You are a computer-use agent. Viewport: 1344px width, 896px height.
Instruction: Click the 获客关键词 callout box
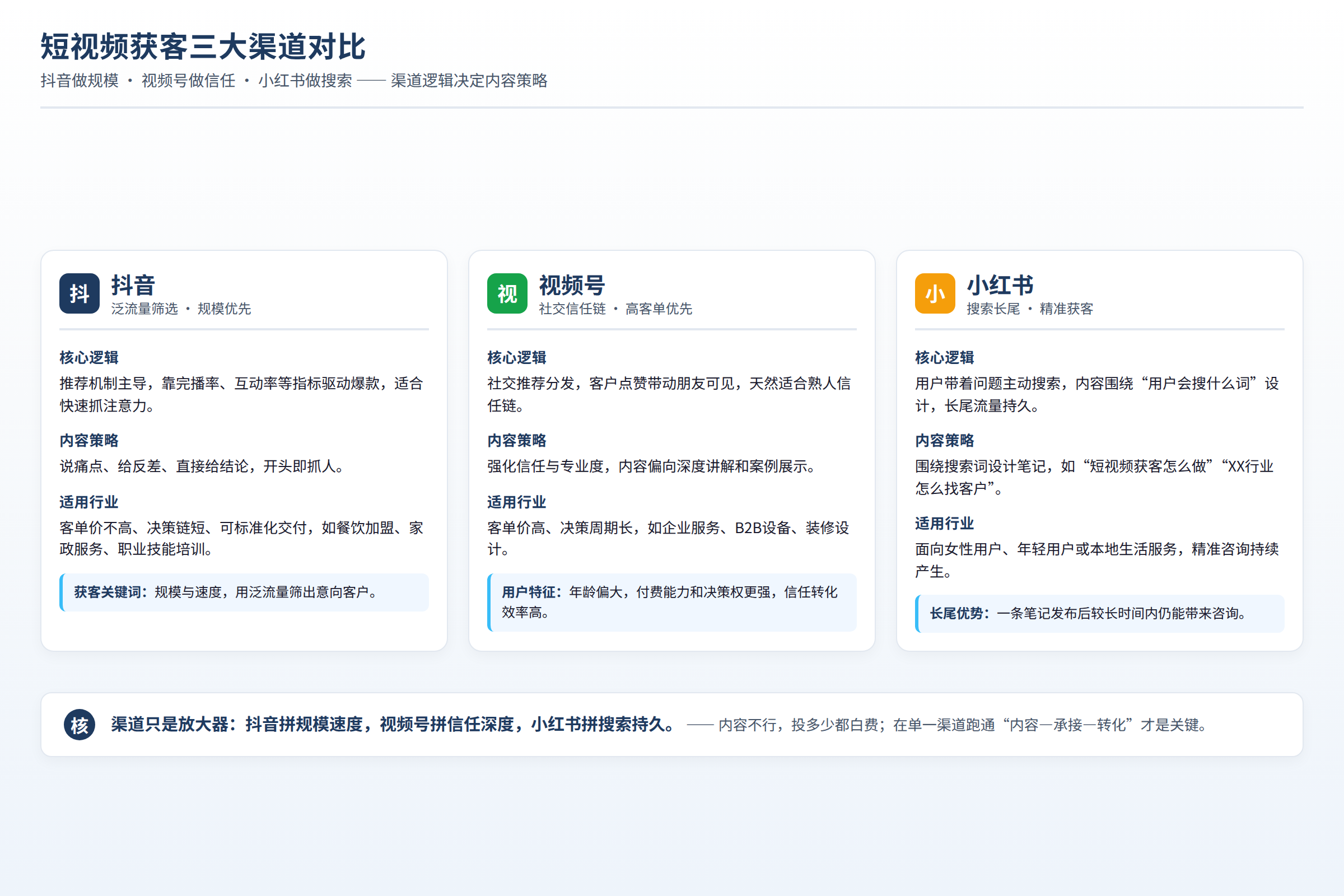[244, 592]
